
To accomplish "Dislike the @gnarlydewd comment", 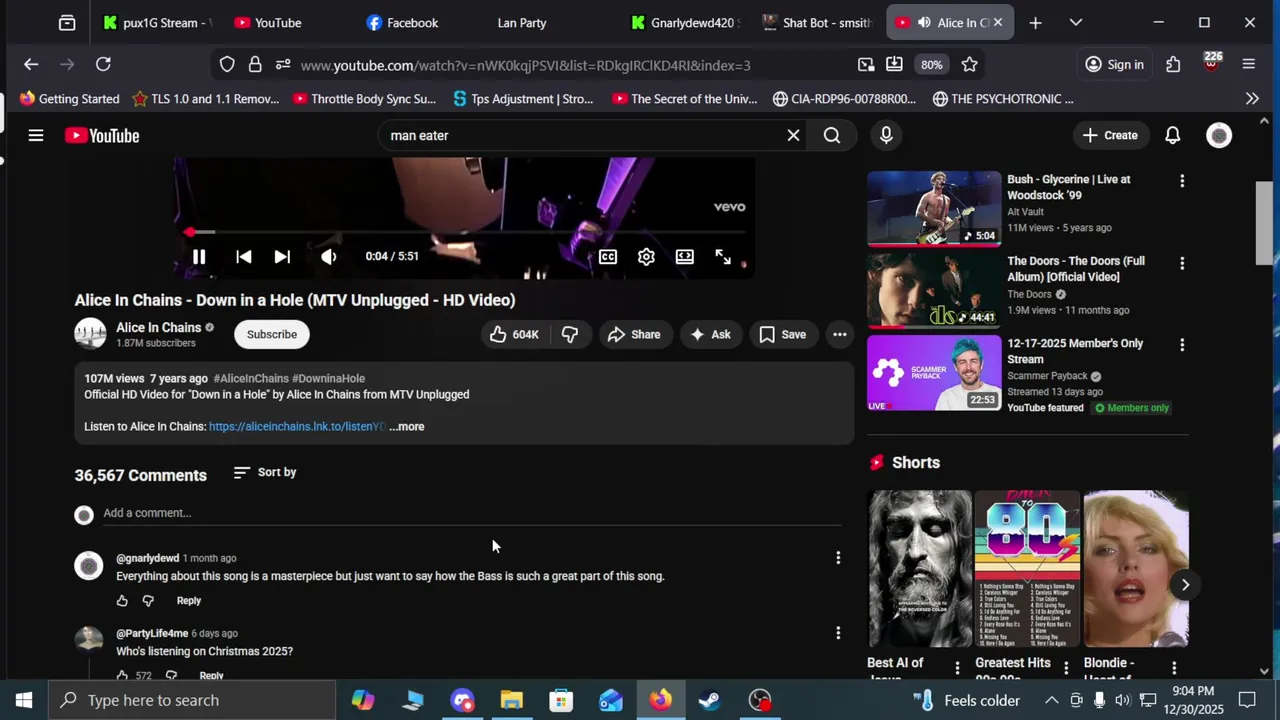I will tap(148, 601).
